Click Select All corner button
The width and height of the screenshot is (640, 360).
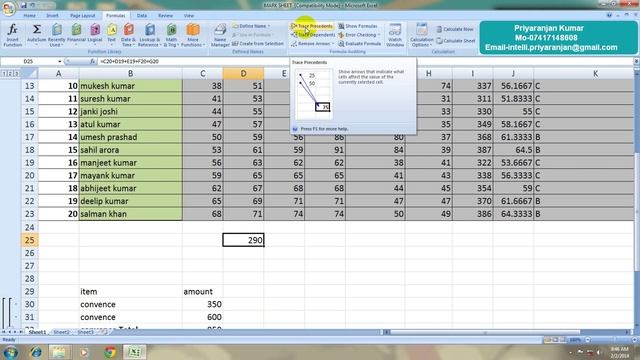click(29, 73)
